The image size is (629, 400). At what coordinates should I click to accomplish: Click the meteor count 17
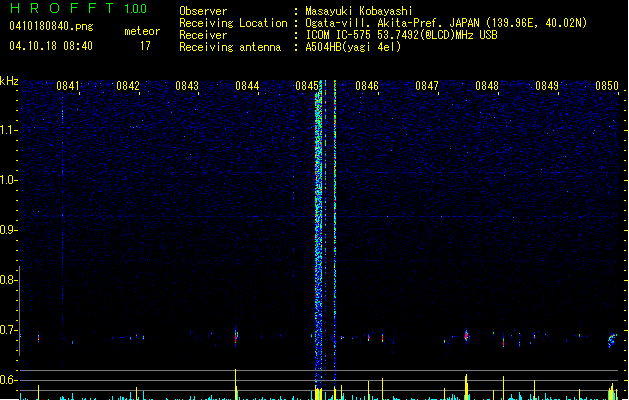(x=145, y=46)
